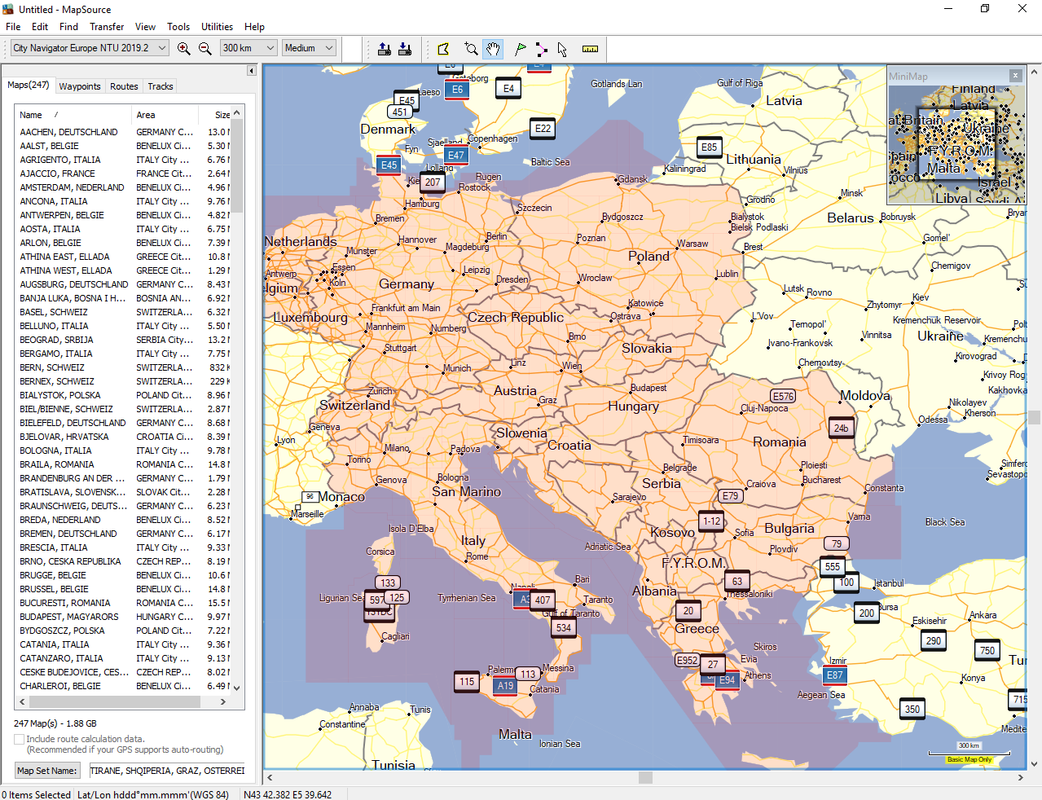This screenshot has width=1042, height=800.
Task: Select BASEL, SCHWEIZ map row
Action: (123, 312)
